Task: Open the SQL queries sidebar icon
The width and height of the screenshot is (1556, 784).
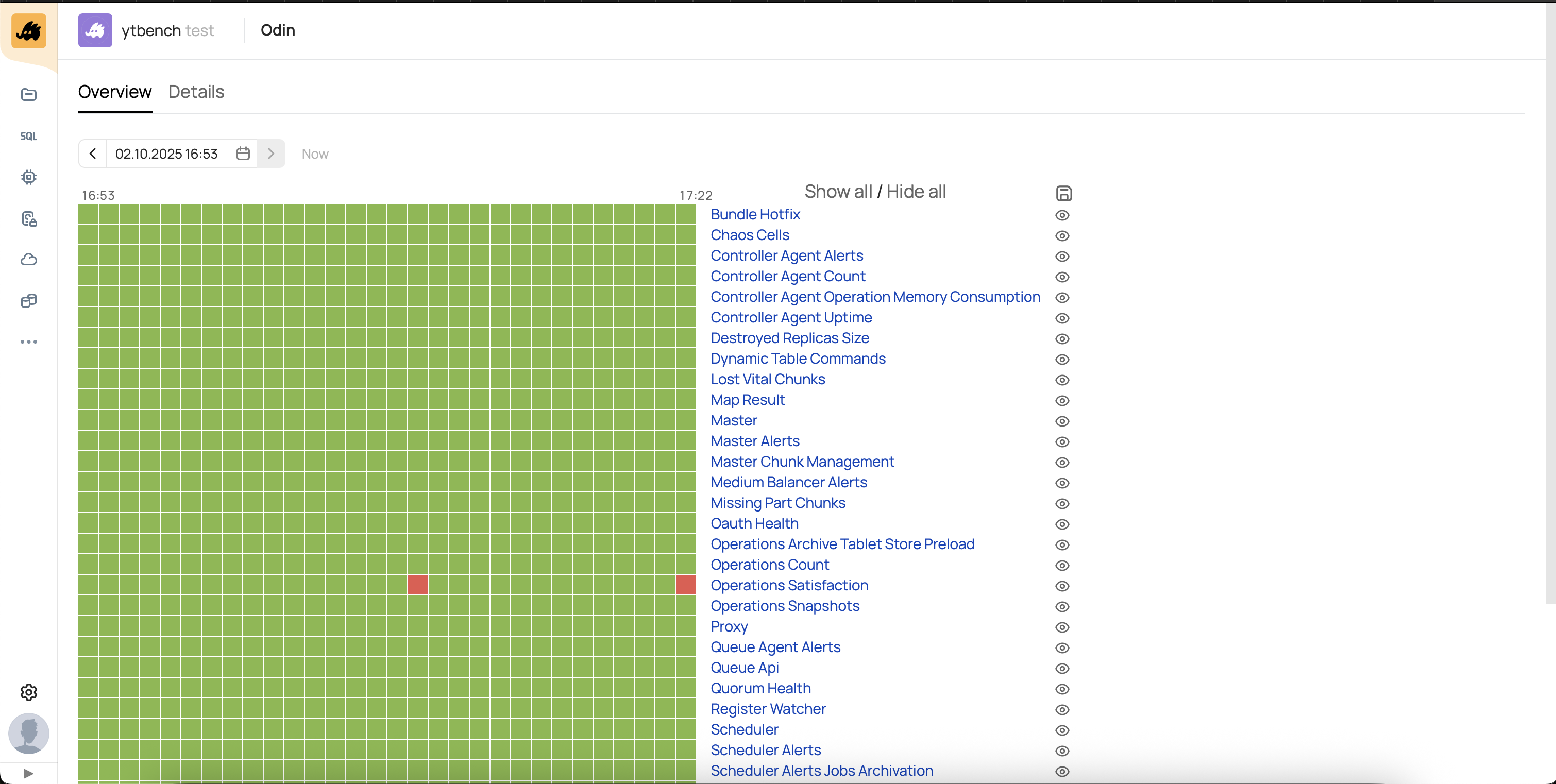Action: point(28,136)
